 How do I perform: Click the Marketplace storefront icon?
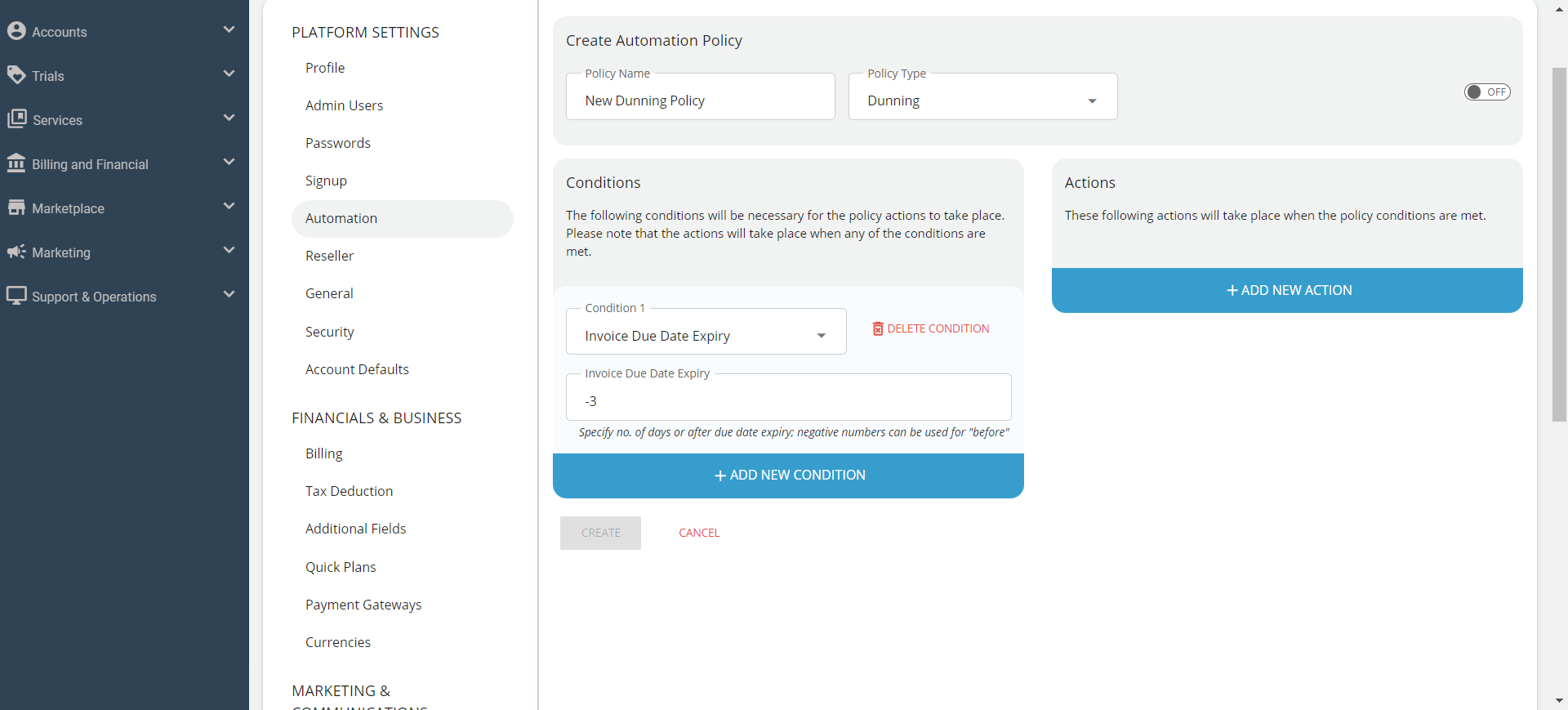coord(16,208)
